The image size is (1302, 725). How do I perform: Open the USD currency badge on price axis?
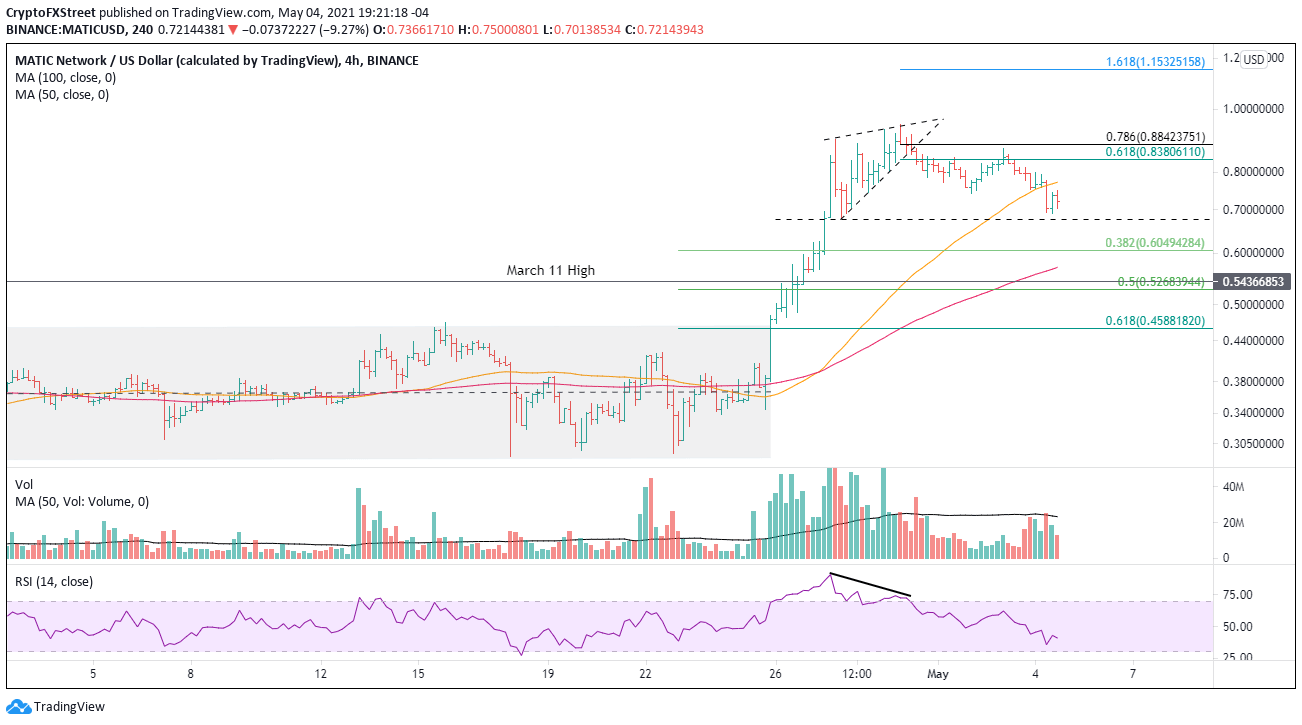pyautogui.click(x=1254, y=59)
